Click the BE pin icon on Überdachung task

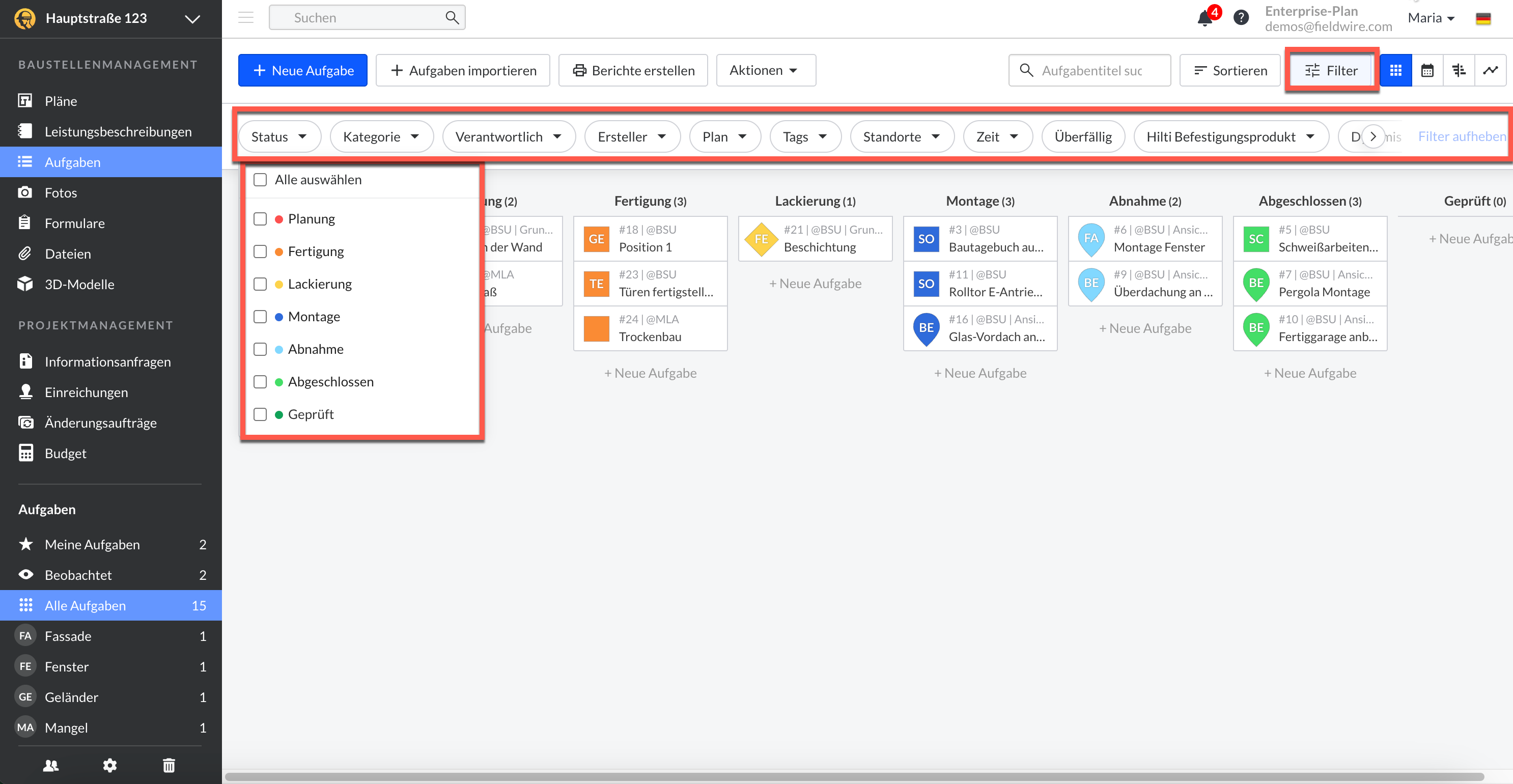(x=1091, y=284)
